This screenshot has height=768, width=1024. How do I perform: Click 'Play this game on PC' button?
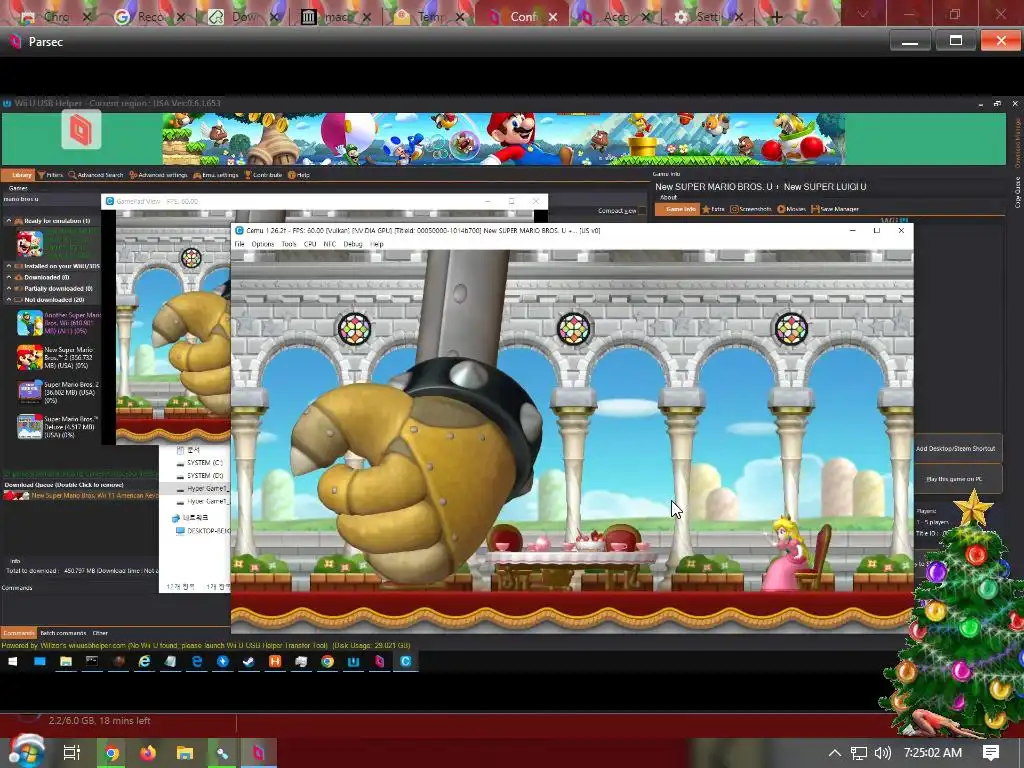956,479
